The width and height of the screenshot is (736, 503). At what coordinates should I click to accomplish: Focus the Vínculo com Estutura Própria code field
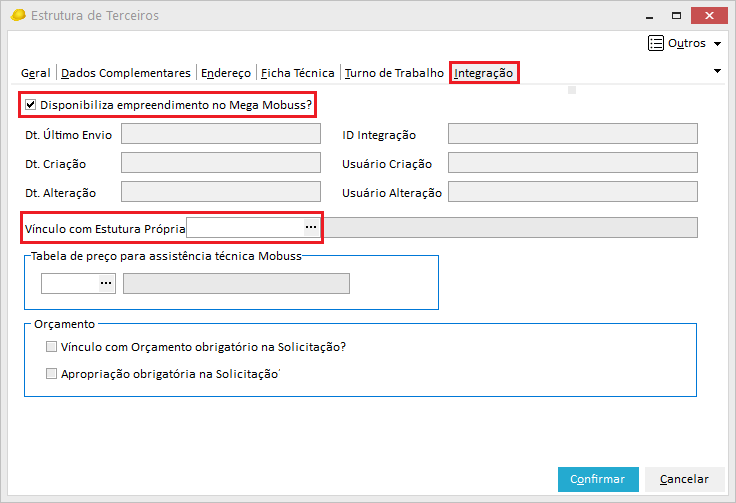coord(245,228)
